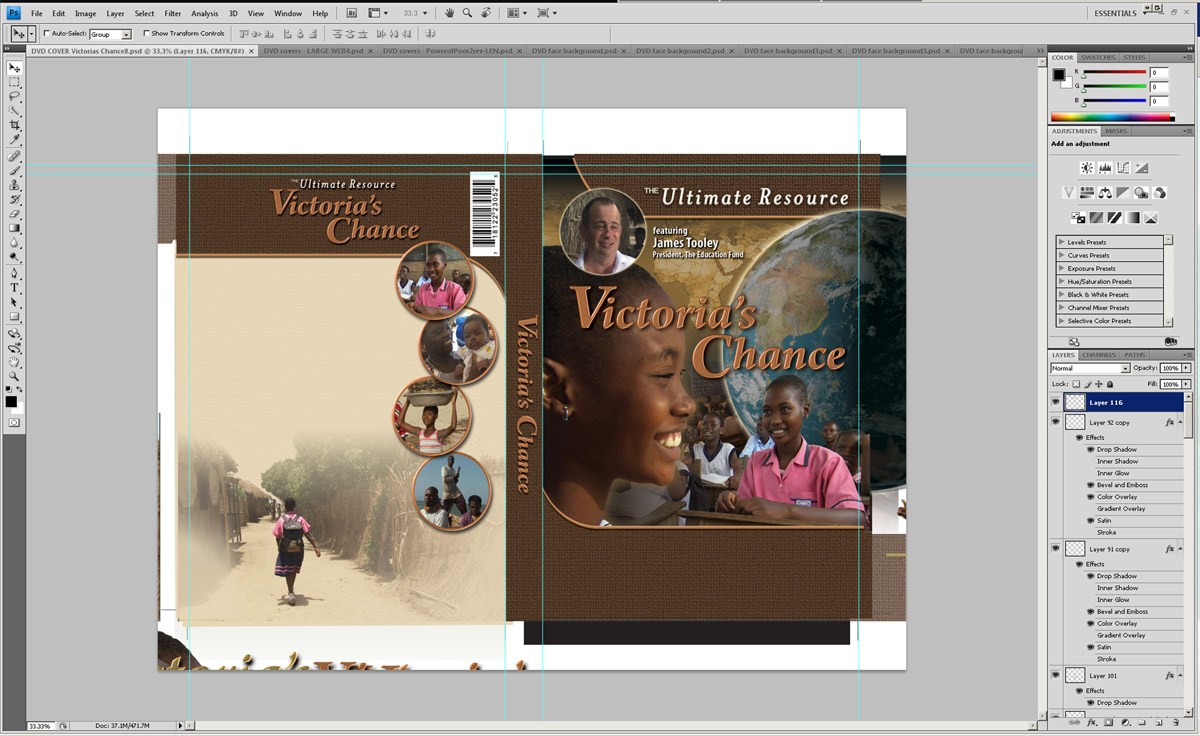Add an Exposure adjustment
The width and height of the screenshot is (1200, 736).
tap(1141, 168)
